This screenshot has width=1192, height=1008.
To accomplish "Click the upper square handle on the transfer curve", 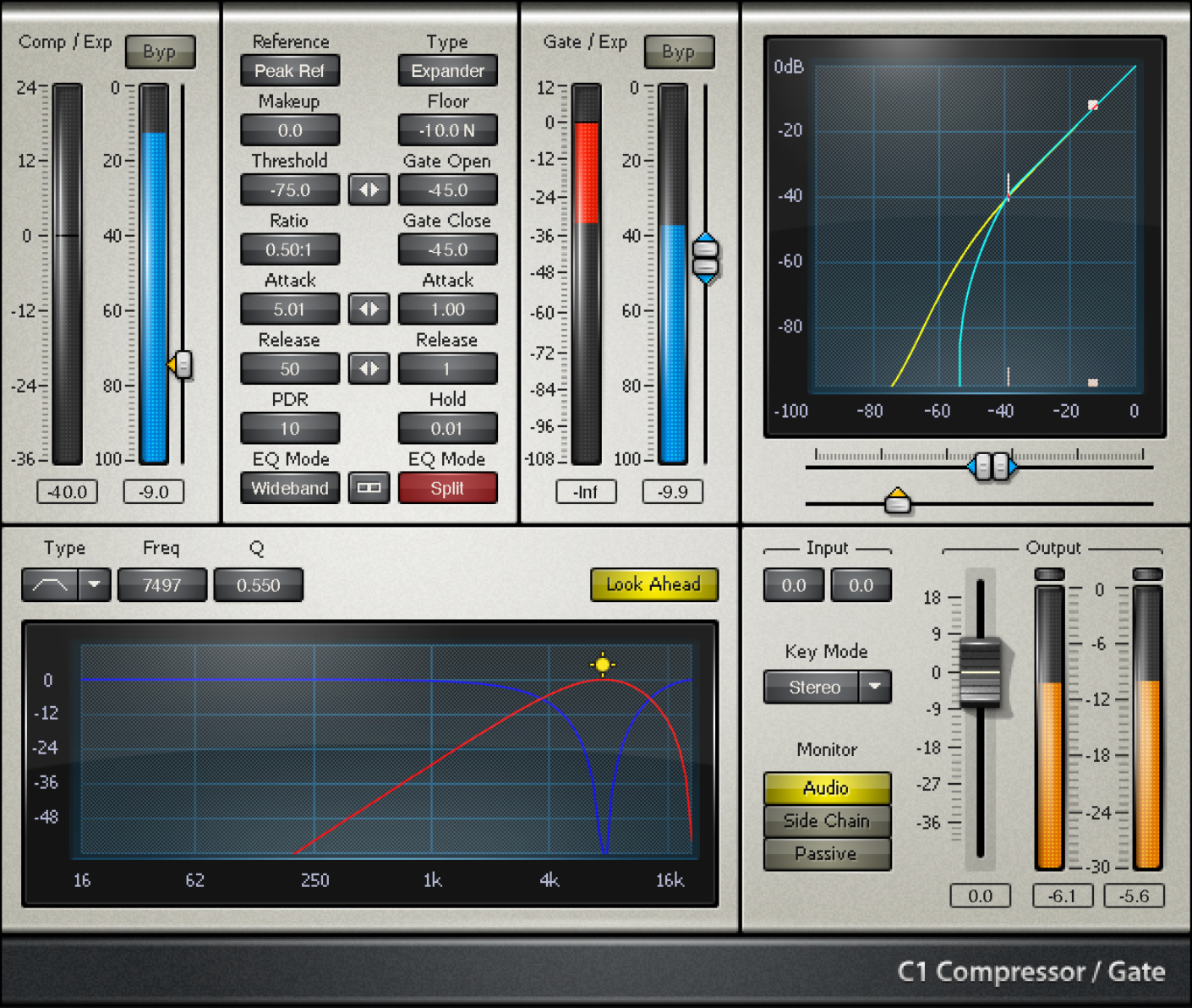I will tap(1093, 105).
